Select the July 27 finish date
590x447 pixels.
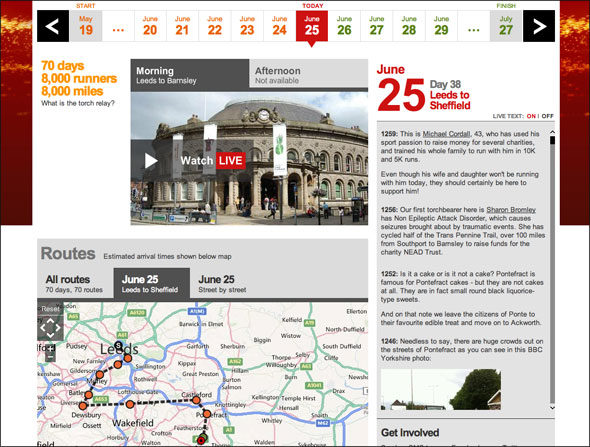[506, 26]
